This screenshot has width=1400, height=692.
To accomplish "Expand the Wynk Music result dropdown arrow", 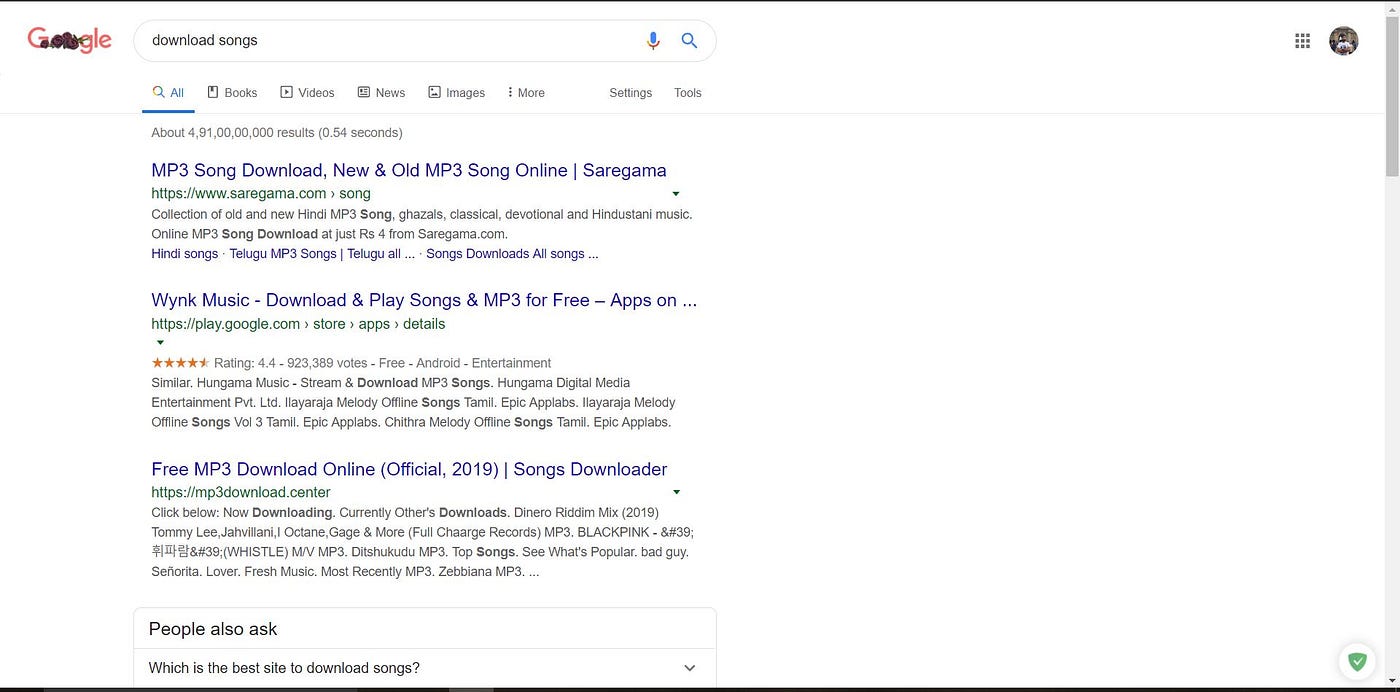I will tap(160, 342).
